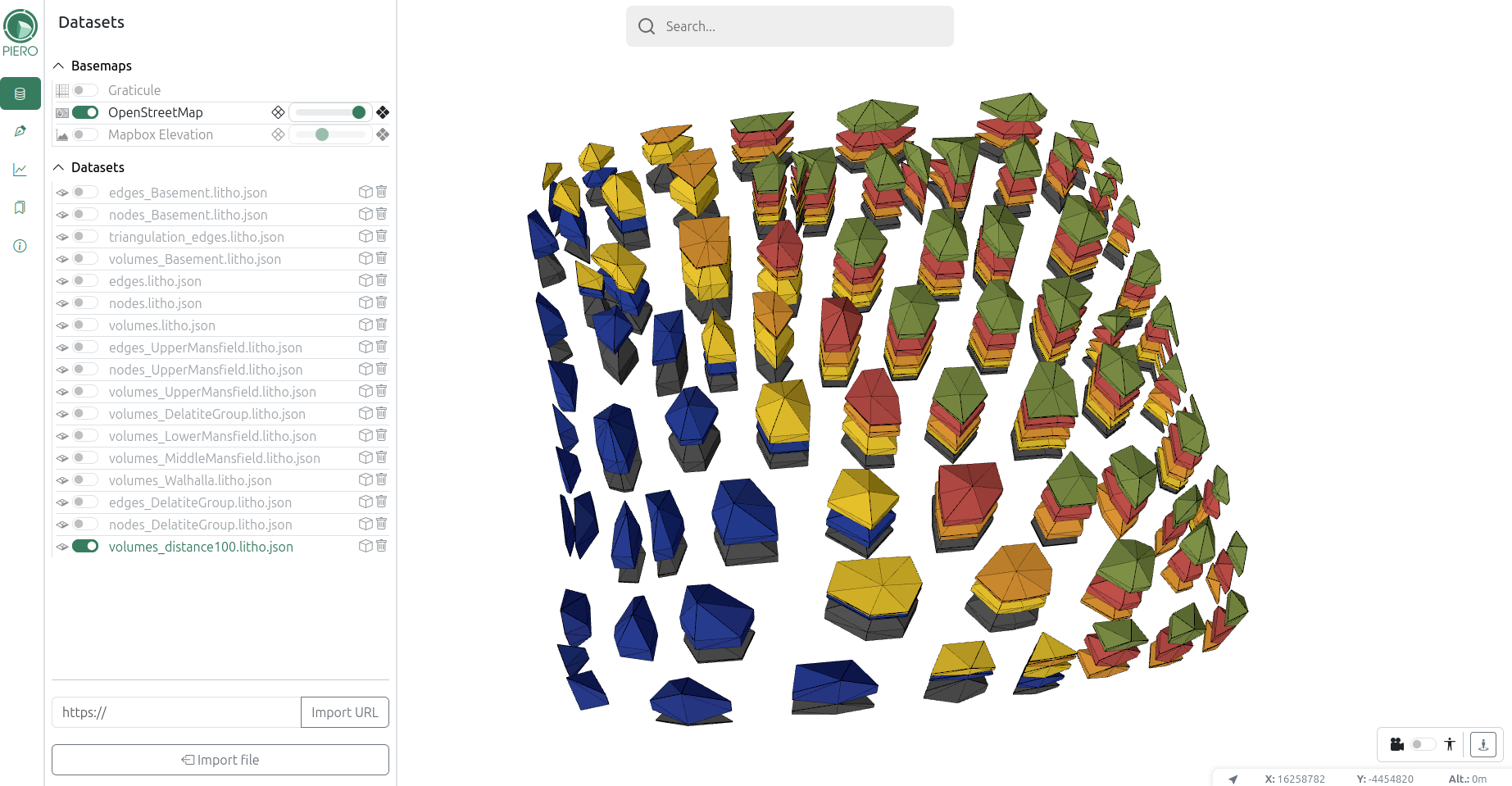This screenshot has height=786, width=1512.
Task: Enable the Mapbox Elevation toggle
Action: pyautogui.click(x=85, y=134)
